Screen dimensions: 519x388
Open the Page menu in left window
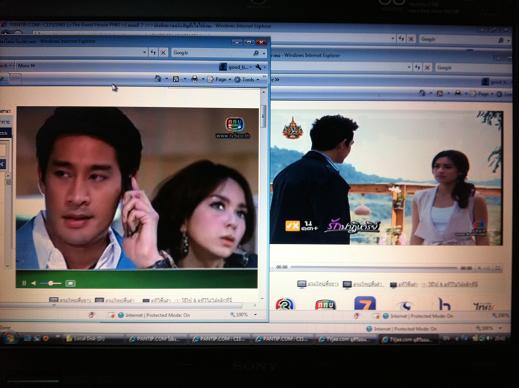pyautogui.click(x=219, y=79)
